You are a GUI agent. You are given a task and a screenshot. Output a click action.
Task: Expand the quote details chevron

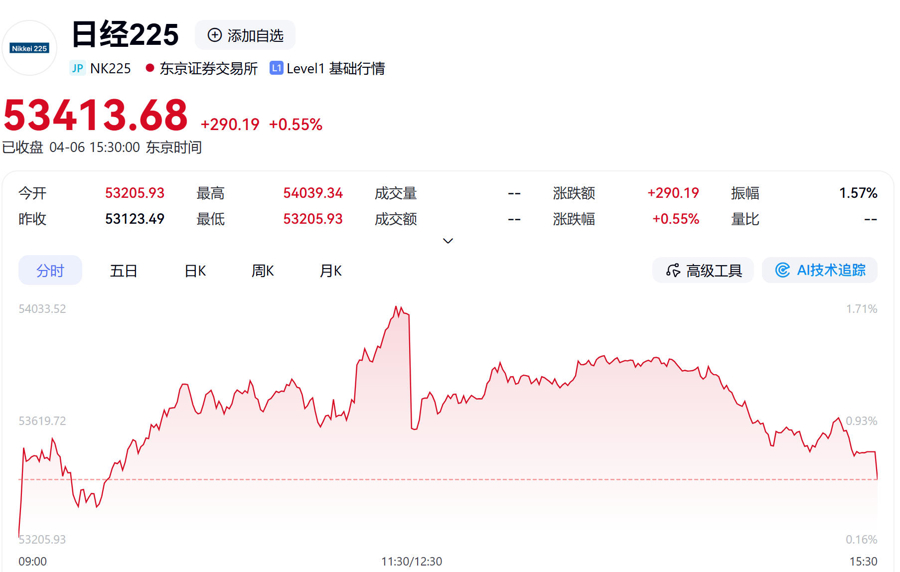tap(448, 241)
